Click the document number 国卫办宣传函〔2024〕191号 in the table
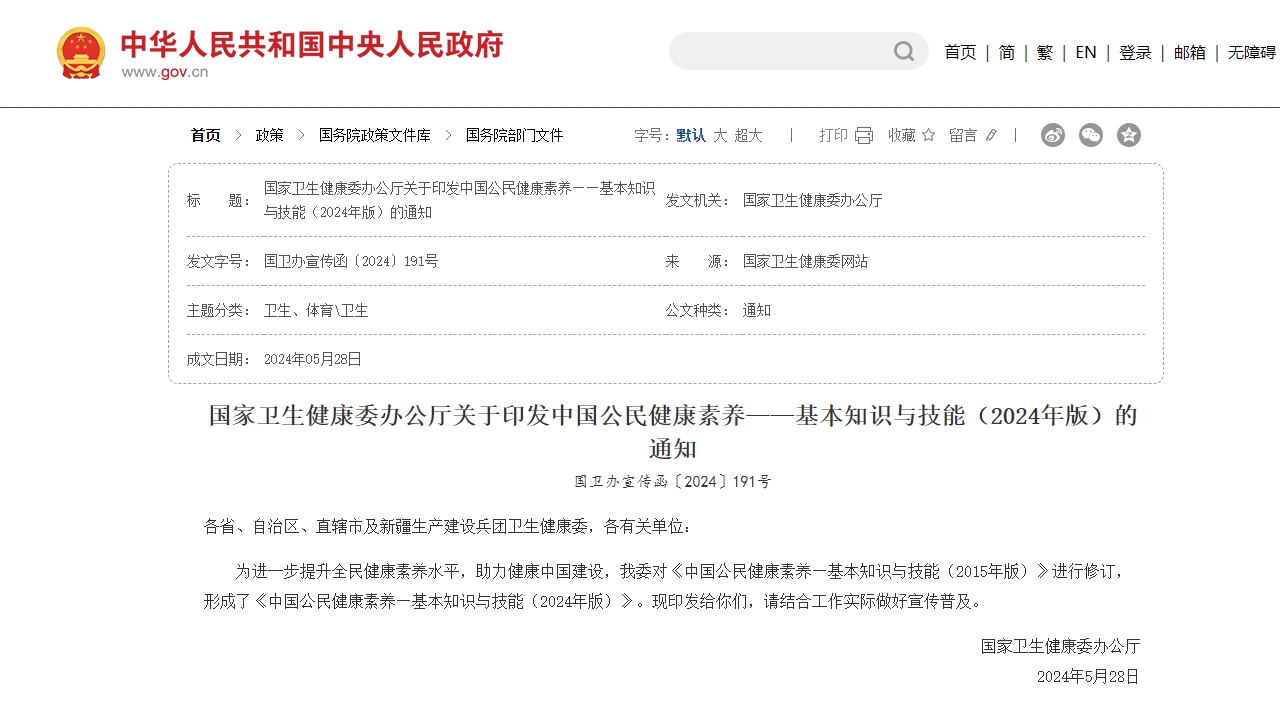The width and height of the screenshot is (1280, 702). pyautogui.click(x=351, y=261)
